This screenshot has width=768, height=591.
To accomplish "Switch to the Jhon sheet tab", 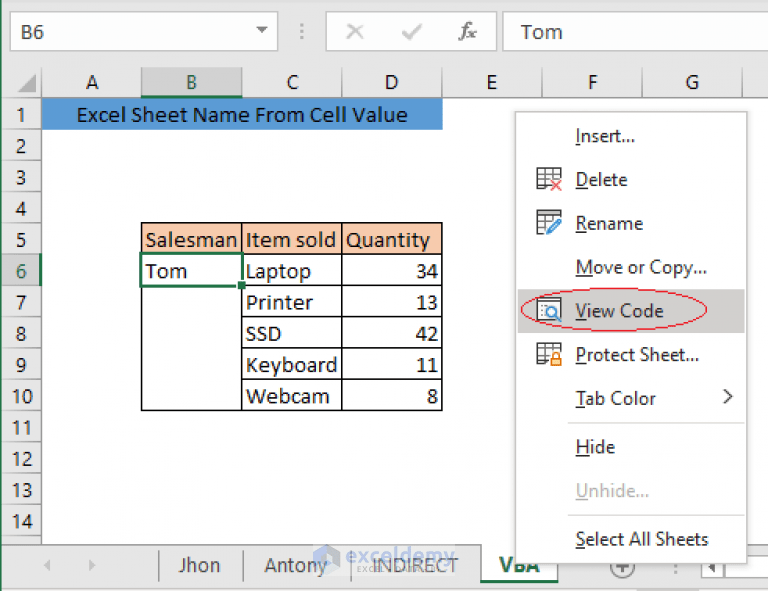I will [x=199, y=565].
